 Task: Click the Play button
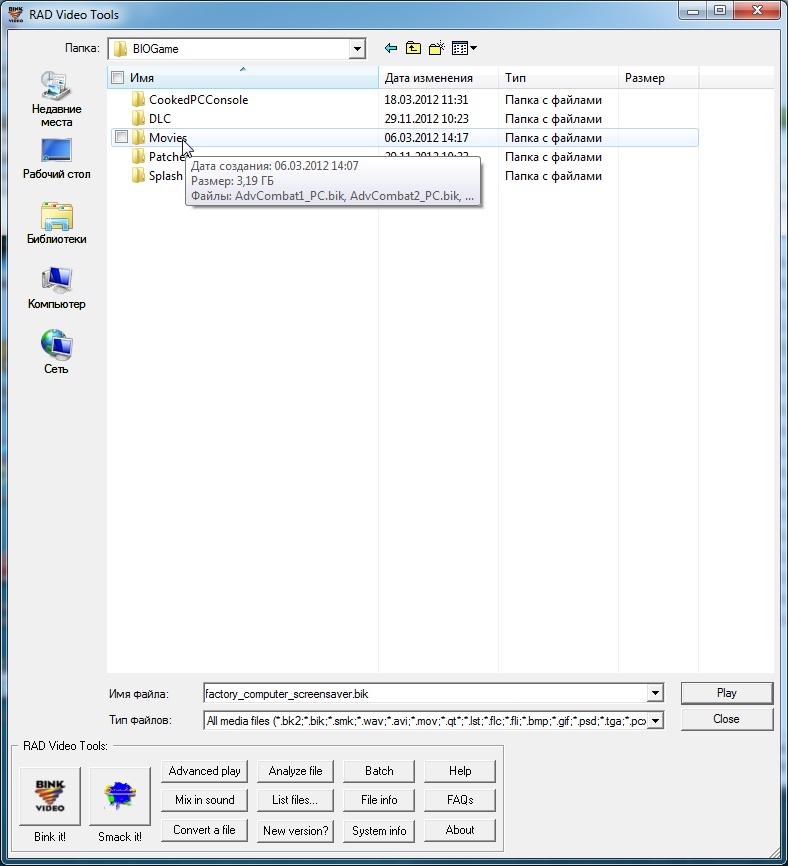(727, 693)
